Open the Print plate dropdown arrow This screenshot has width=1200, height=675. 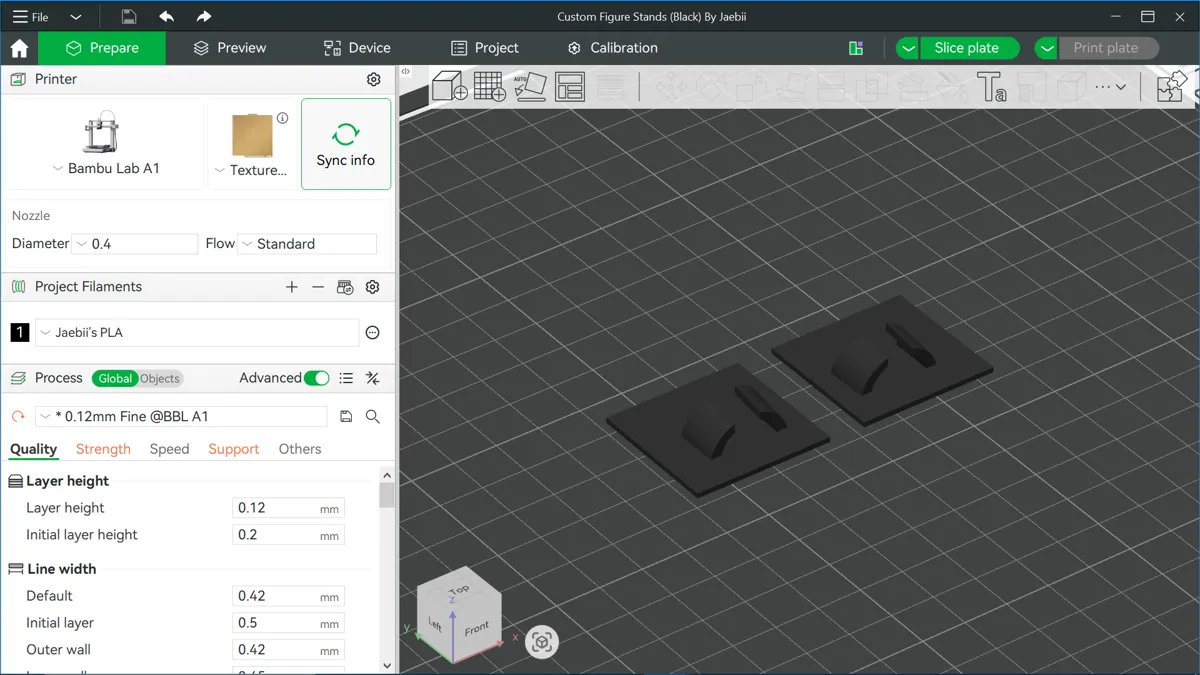pyautogui.click(x=1046, y=48)
